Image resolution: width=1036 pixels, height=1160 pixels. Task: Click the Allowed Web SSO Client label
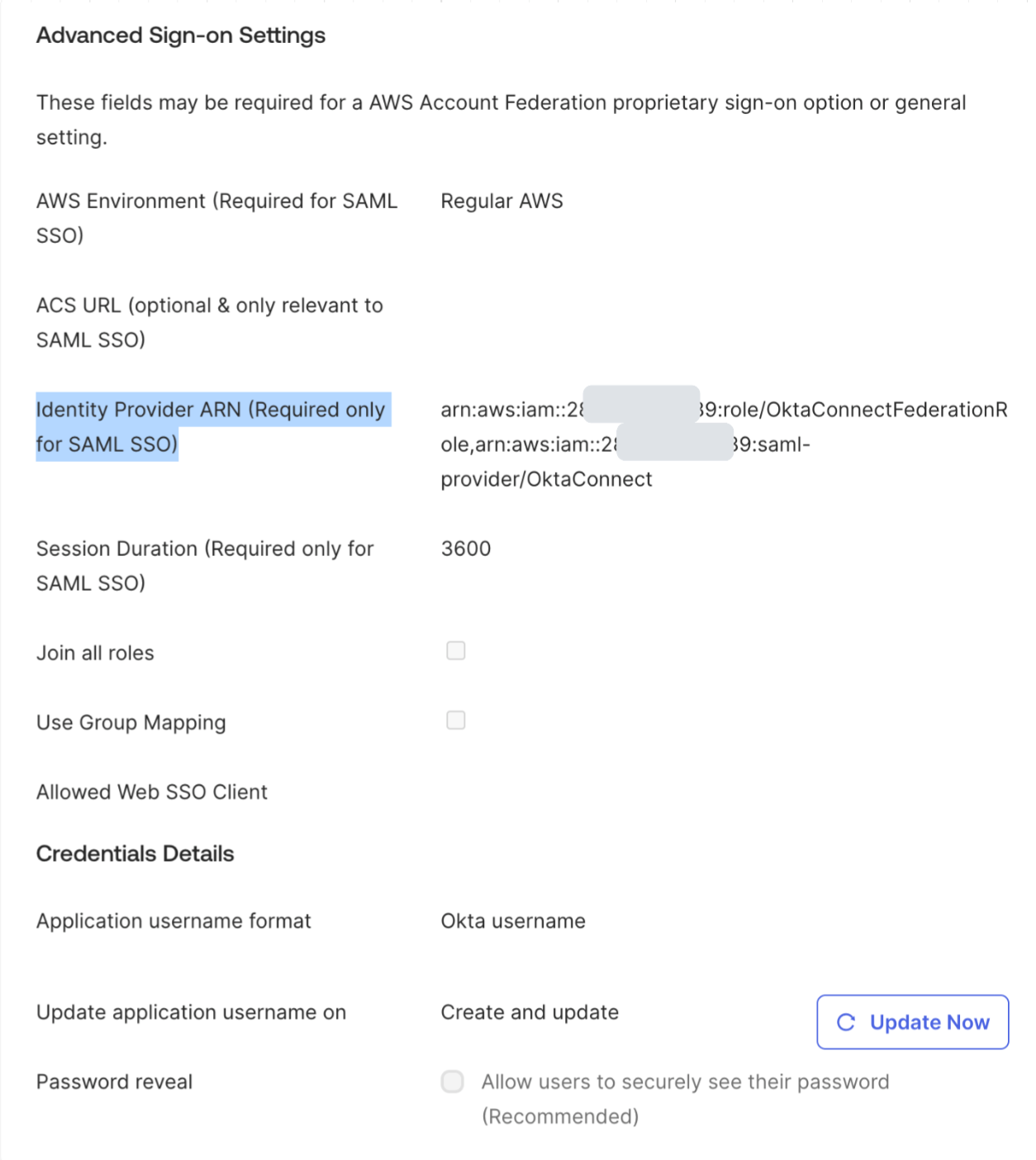pos(152,792)
